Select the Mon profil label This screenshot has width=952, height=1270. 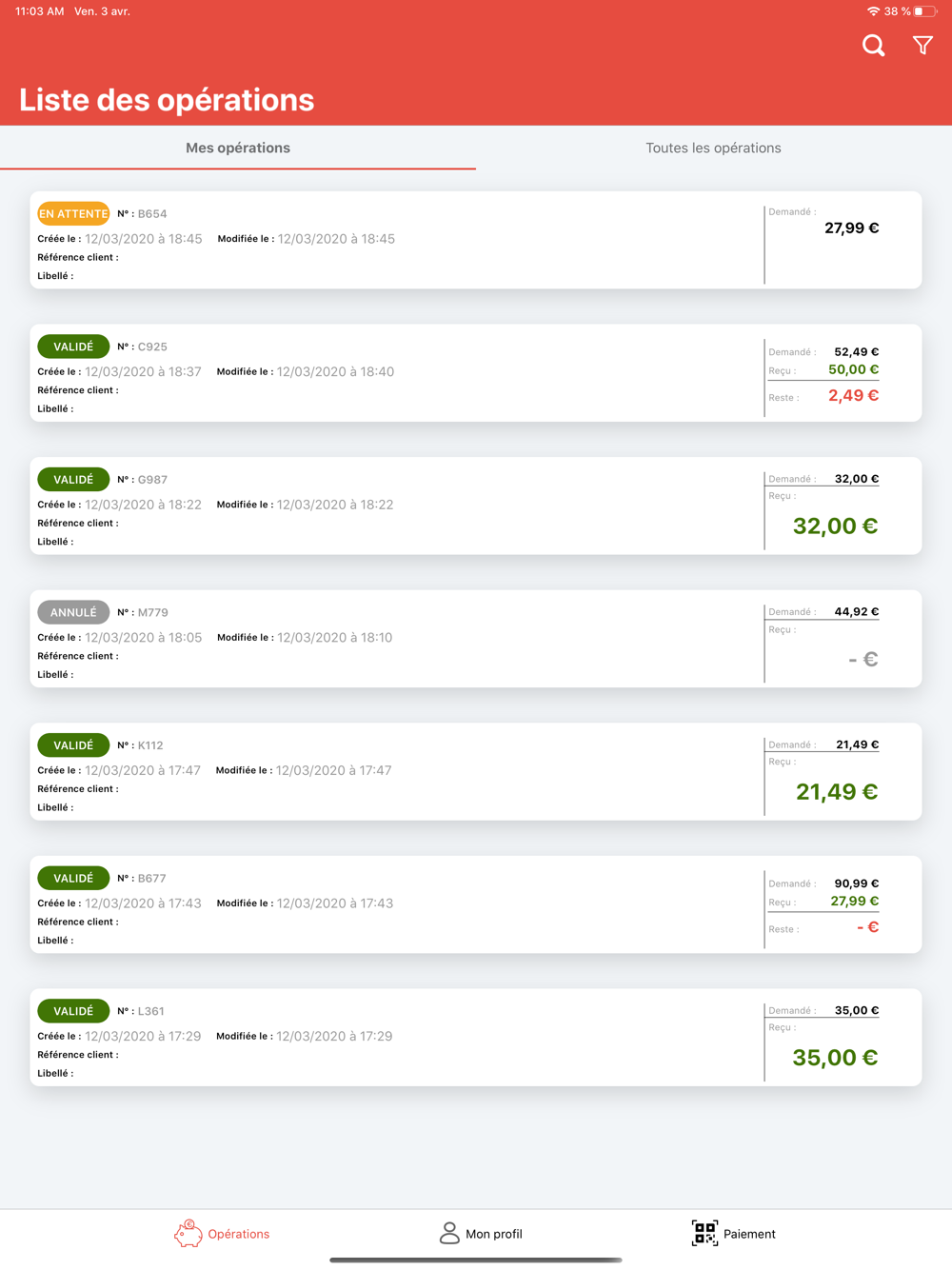coord(493,1234)
